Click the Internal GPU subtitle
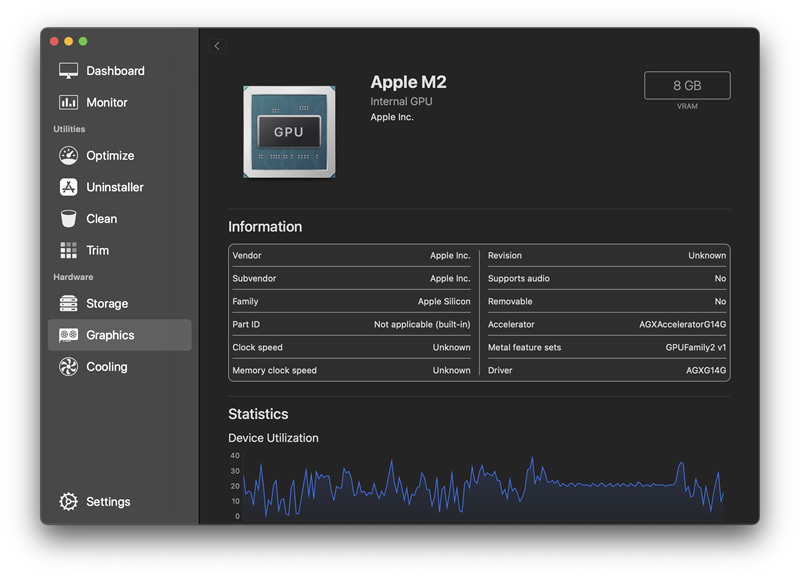The image size is (800, 578). click(x=402, y=102)
